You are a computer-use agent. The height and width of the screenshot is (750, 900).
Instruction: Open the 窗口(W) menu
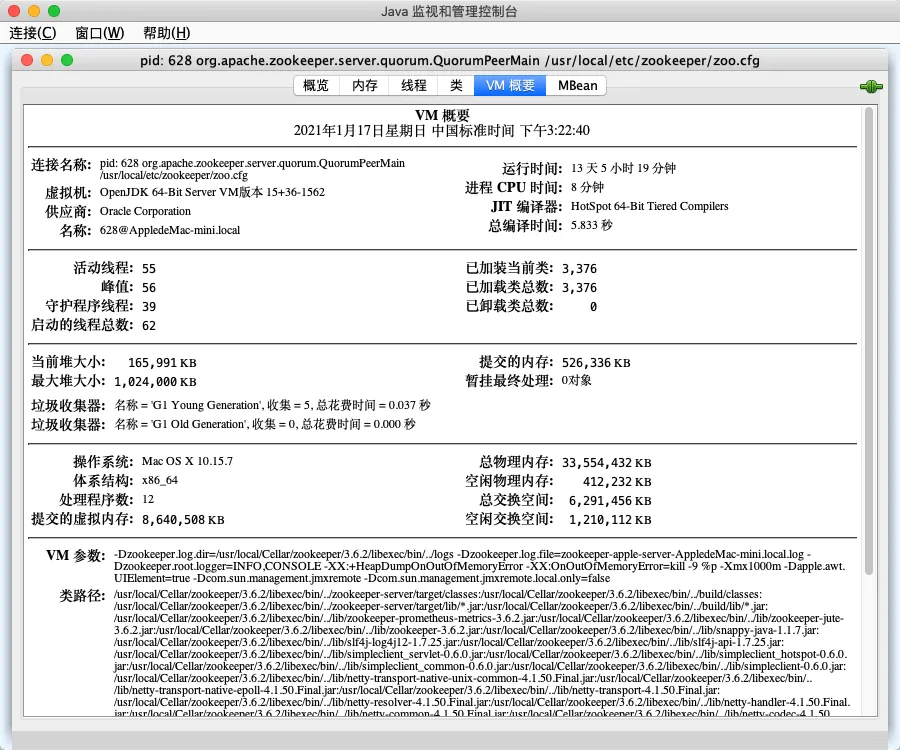99,33
